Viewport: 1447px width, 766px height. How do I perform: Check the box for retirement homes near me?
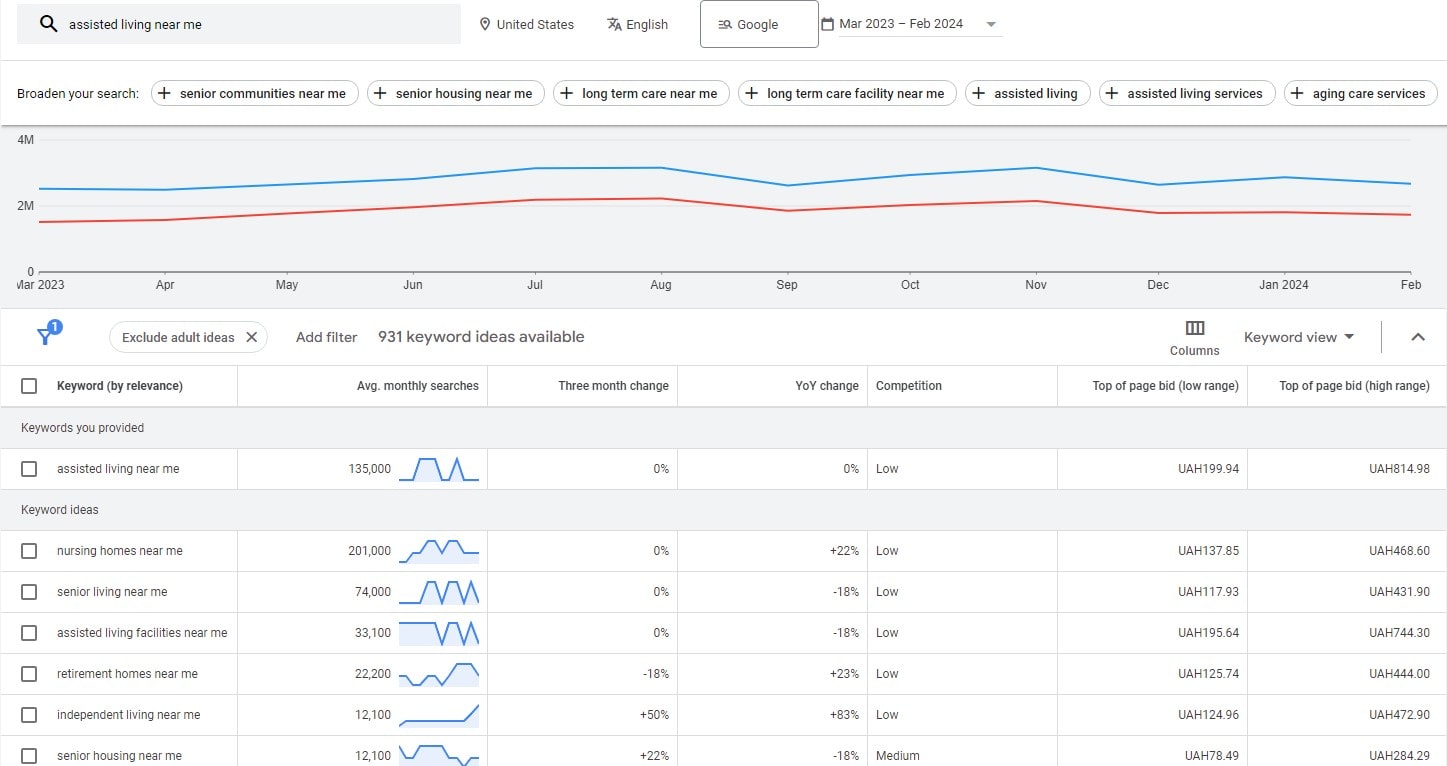pyautogui.click(x=29, y=674)
